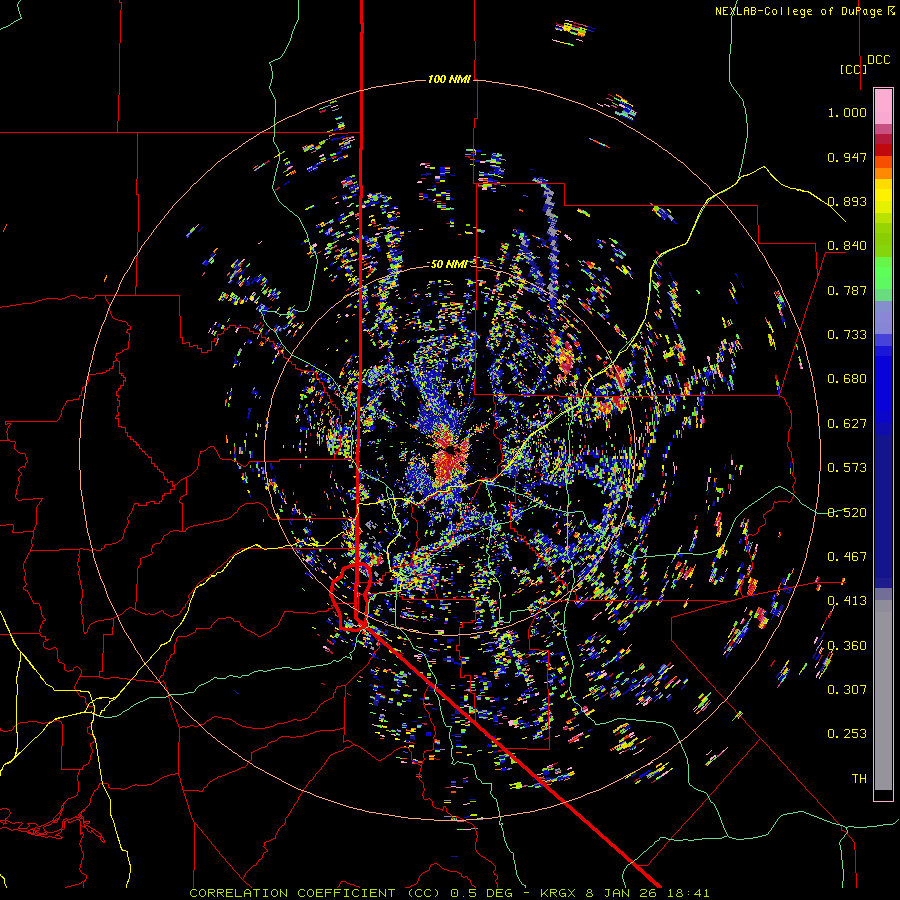Click the 0.307 scale value
Screen dimensions: 900x900
click(847, 690)
